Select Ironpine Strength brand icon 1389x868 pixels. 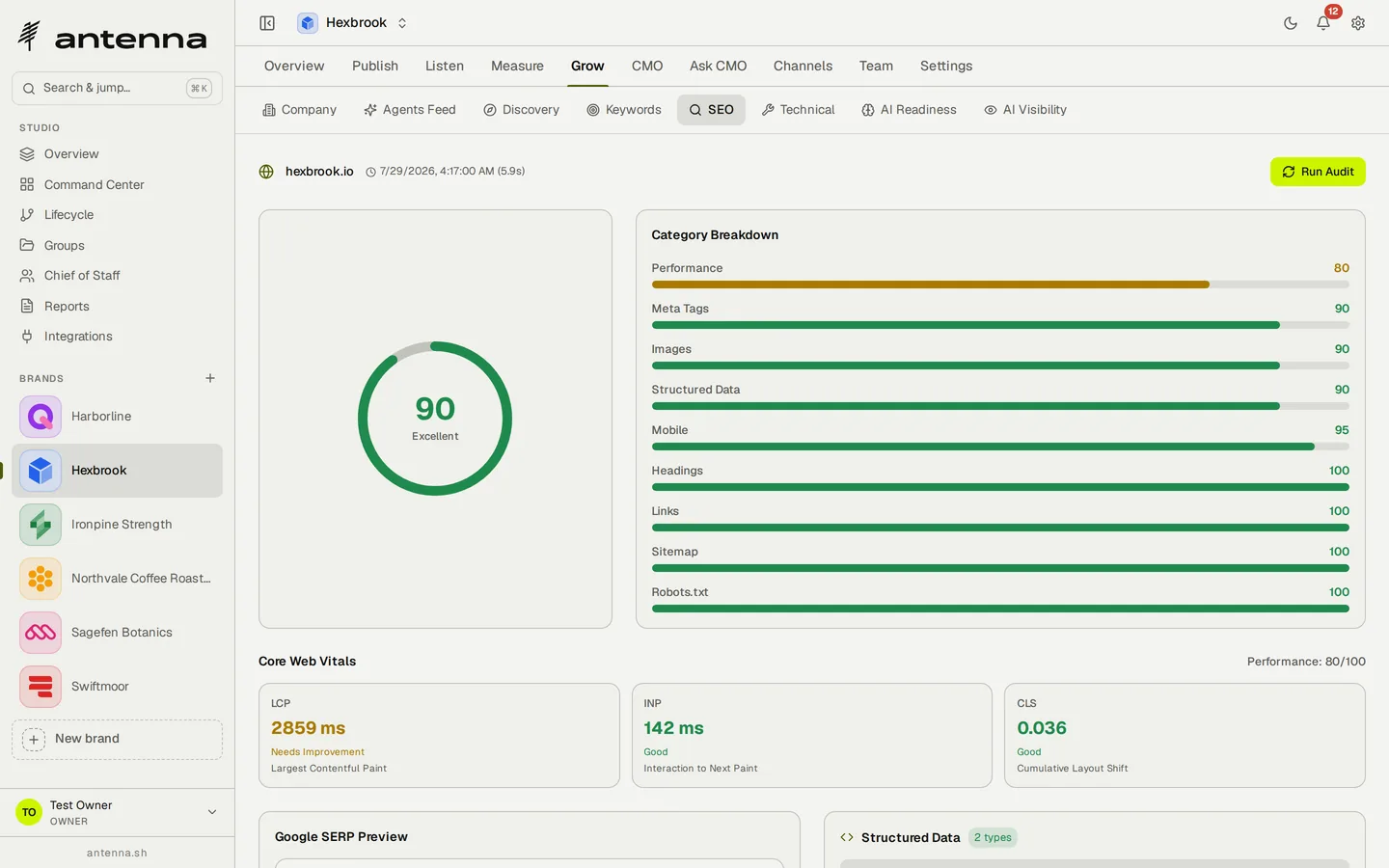pos(41,525)
